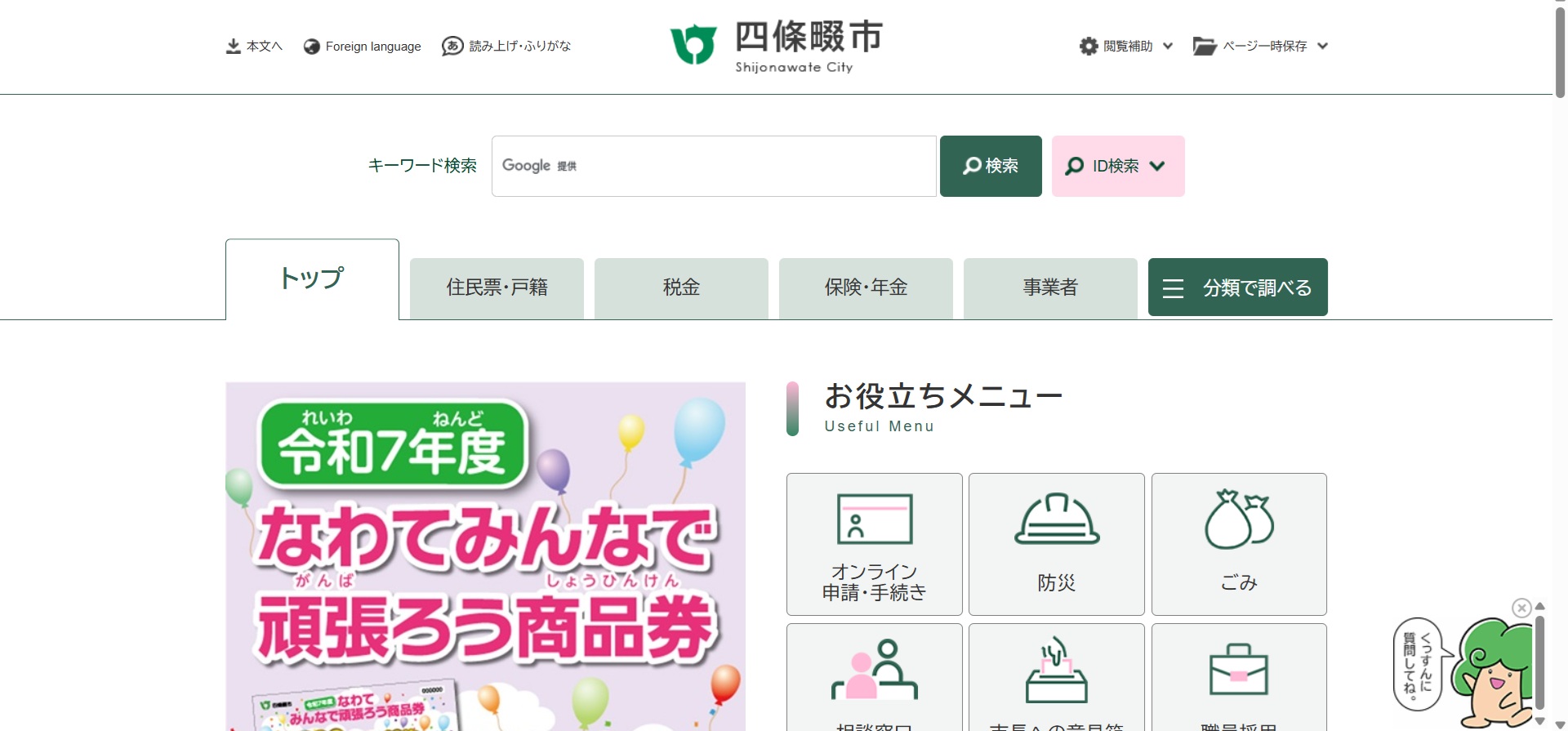Open the 税金 tab
Image resolution: width=1568 pixels, height=731 pixels.
(681, 288)
